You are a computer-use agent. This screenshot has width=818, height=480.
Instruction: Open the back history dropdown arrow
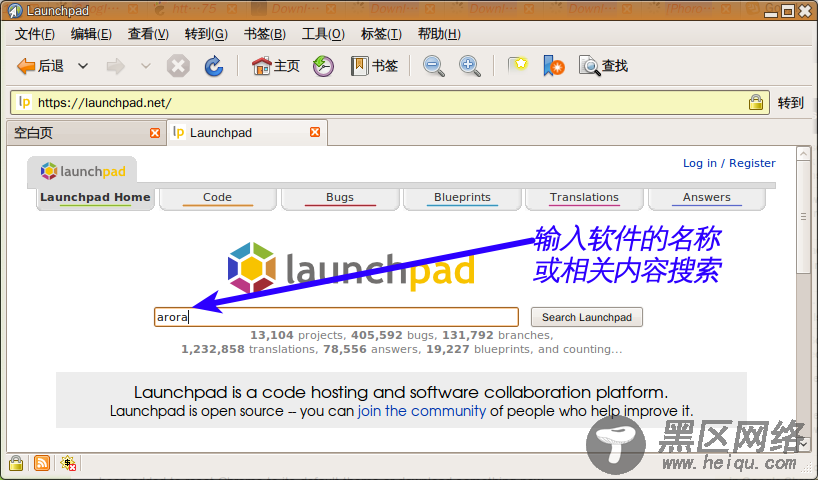tap(83, 66)
